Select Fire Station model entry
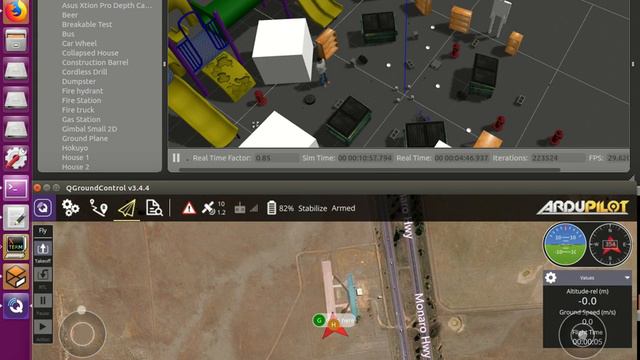Screen dimensions: 640x360 (x=82, y=100)
